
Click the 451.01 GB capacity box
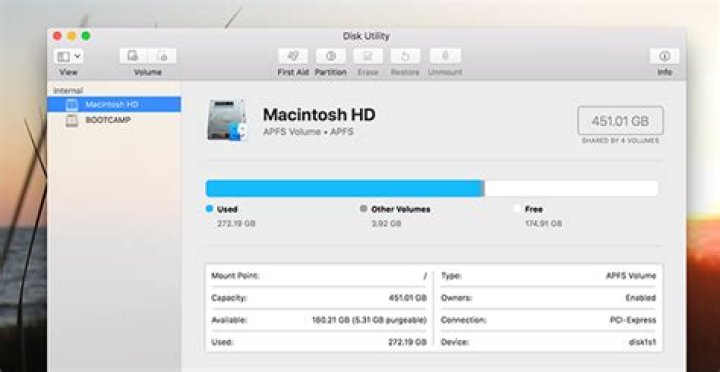click(620, 121)
